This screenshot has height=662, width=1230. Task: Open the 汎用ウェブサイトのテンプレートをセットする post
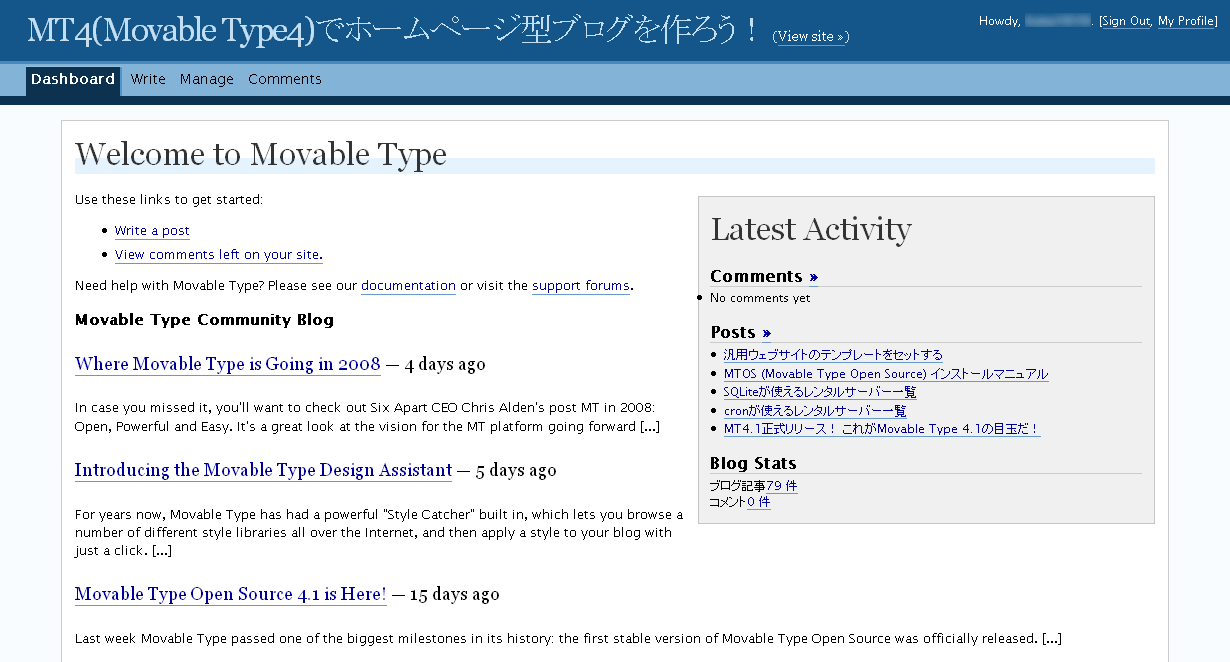point(833,355)
